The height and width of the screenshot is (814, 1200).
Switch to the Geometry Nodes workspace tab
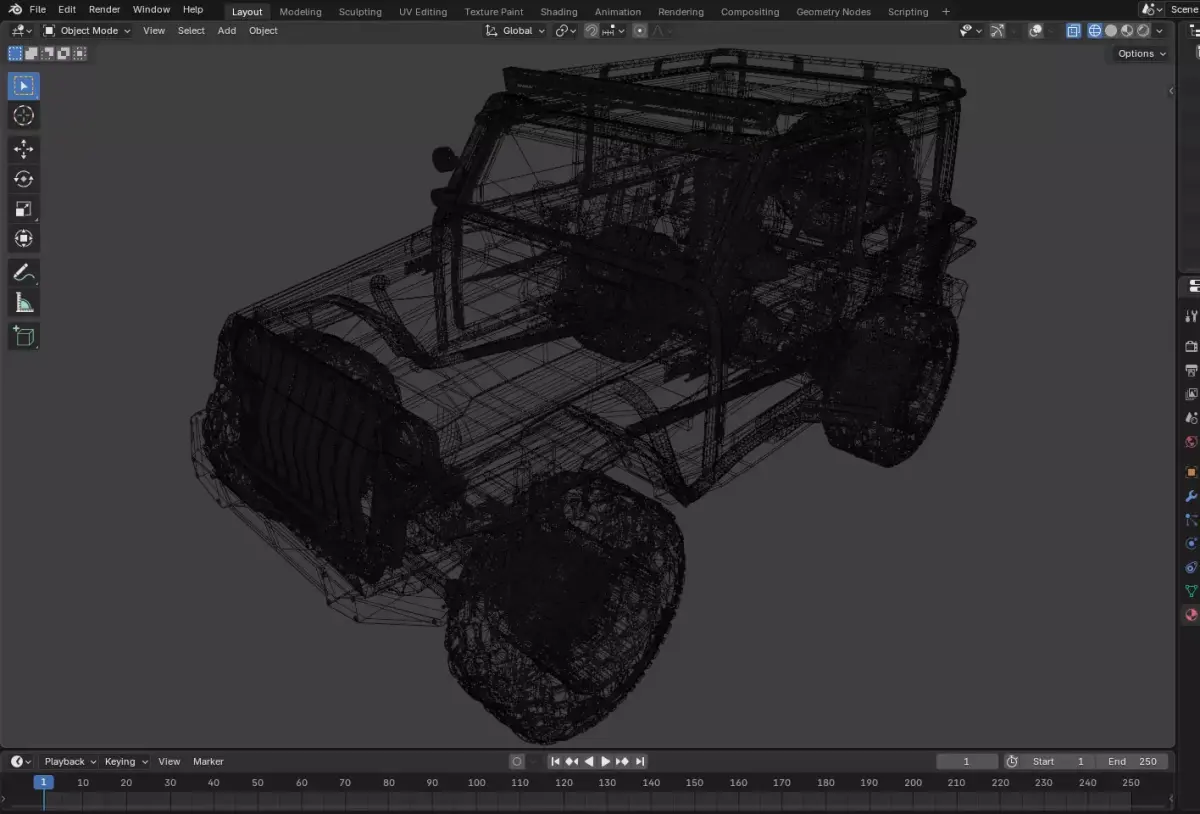click(x=833, y=12)
